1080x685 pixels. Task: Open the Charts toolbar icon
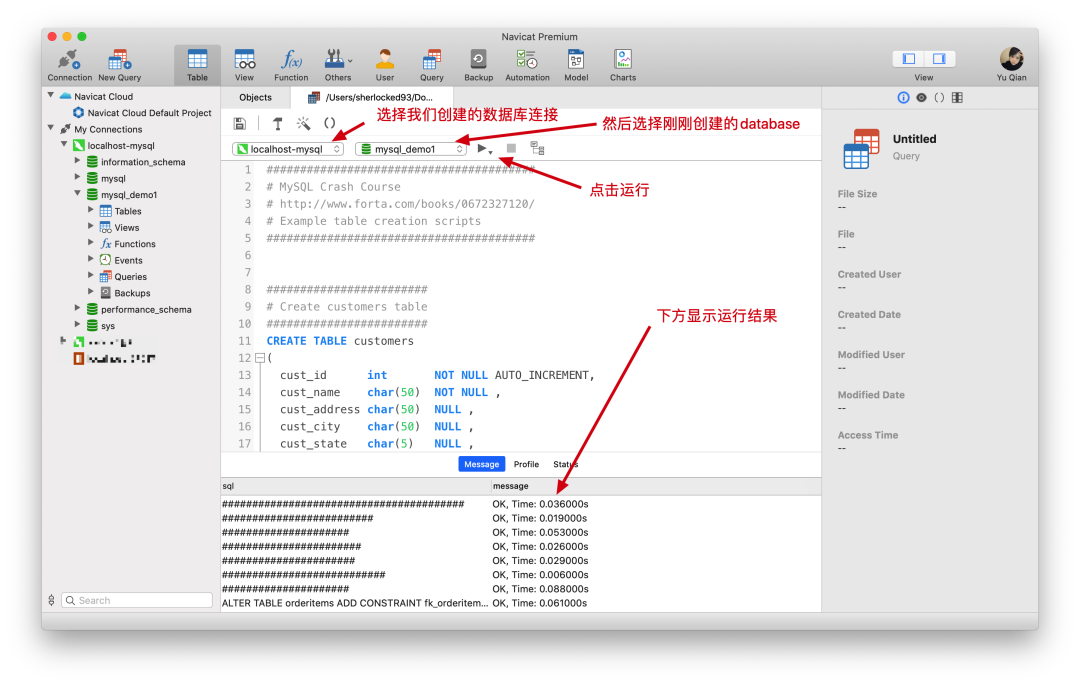(623, 65)
